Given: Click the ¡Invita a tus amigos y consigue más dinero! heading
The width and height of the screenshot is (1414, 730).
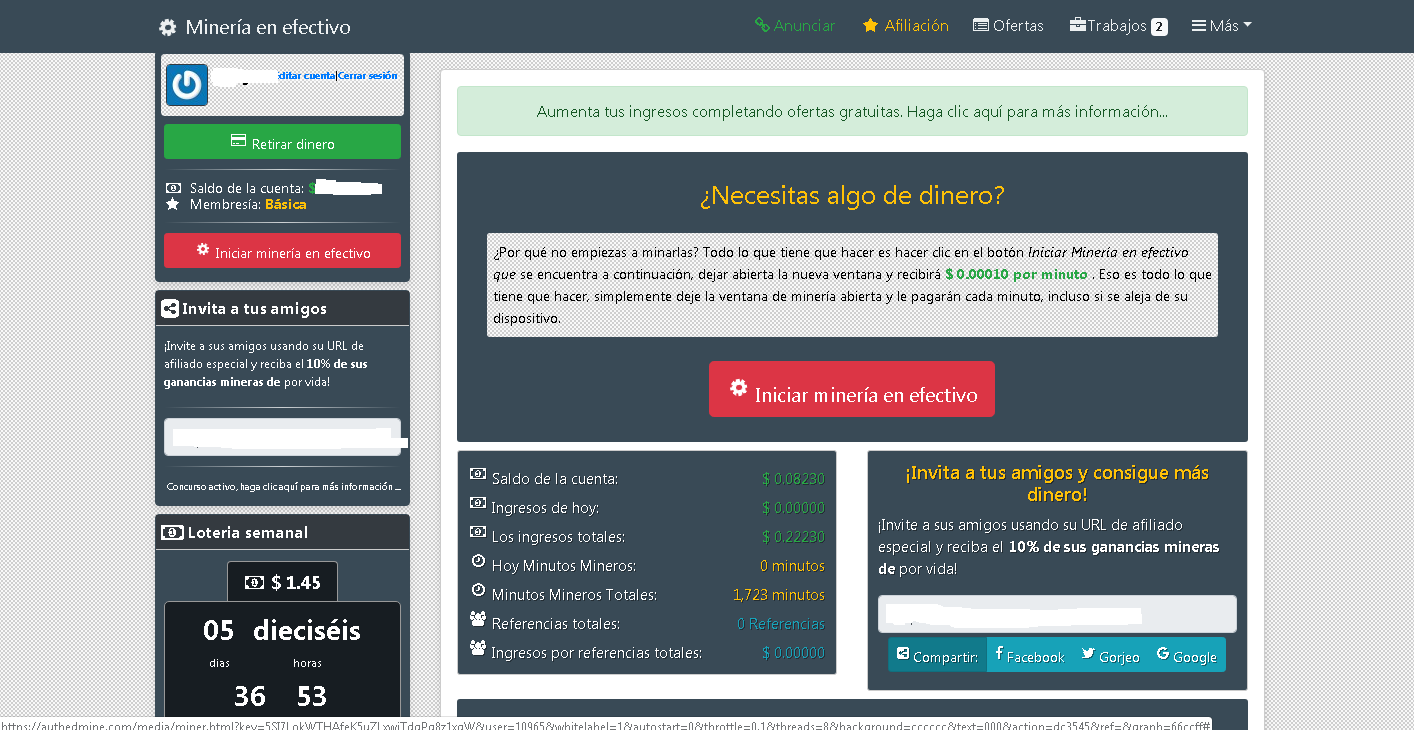Looking at the screenshot, I should pos(1057,483).
